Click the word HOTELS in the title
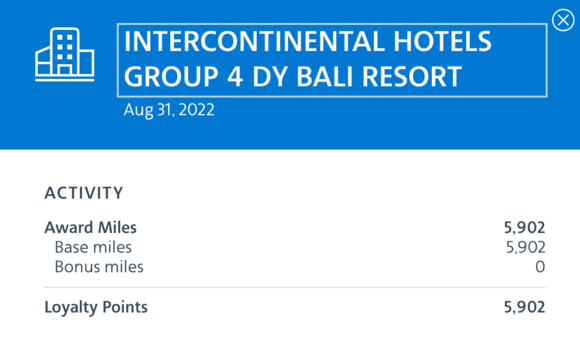 pos(442,42)
